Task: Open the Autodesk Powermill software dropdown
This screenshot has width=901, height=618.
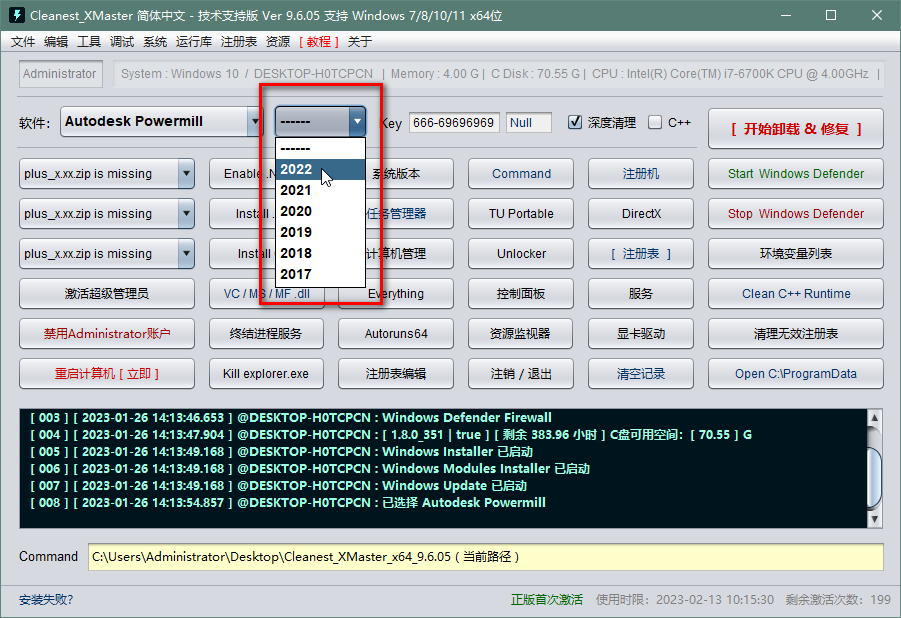Action: [161, 121]
